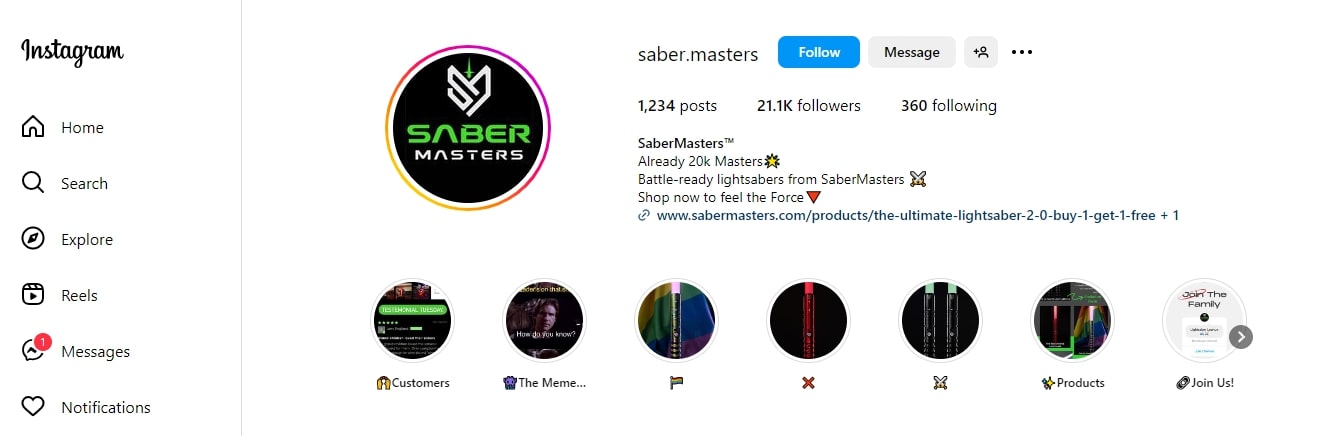Open the Explore compass icon
The height and width of the screenshot is (436, 1341).
pos(33,239)
